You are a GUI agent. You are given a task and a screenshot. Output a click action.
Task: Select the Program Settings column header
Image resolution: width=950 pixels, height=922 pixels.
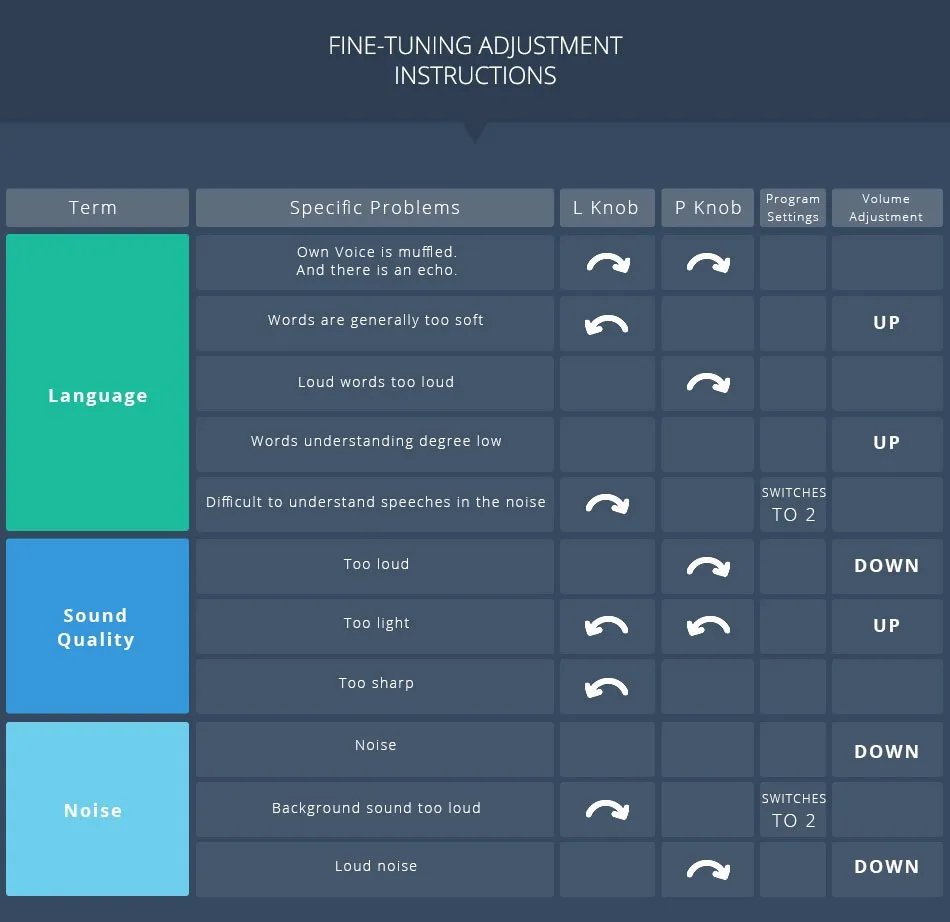(x=793, y=208)
